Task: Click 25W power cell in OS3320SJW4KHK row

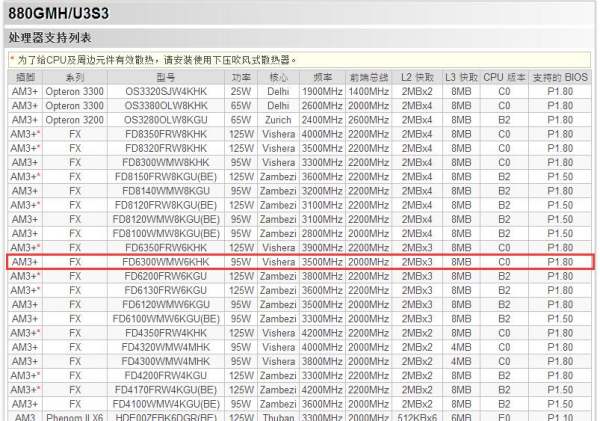Action: pos(241,92)
